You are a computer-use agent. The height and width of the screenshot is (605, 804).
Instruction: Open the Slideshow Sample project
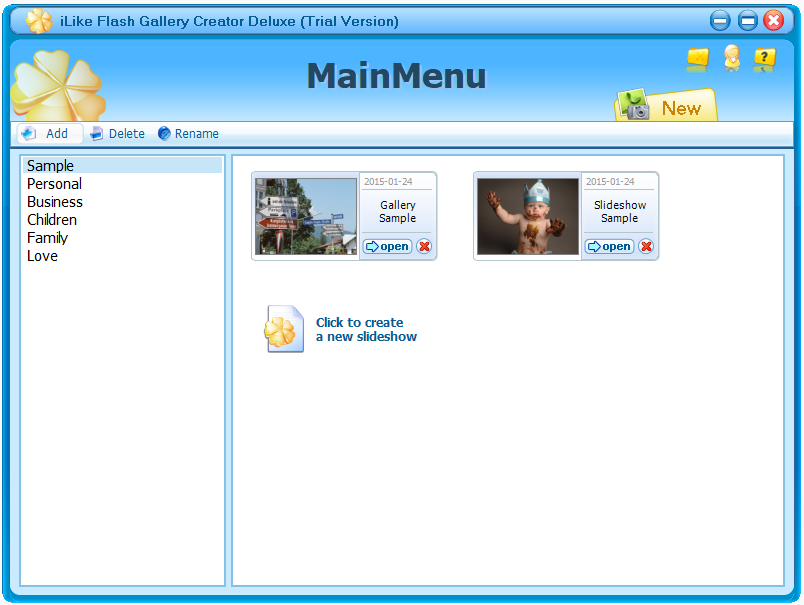(x=609, y=246)
